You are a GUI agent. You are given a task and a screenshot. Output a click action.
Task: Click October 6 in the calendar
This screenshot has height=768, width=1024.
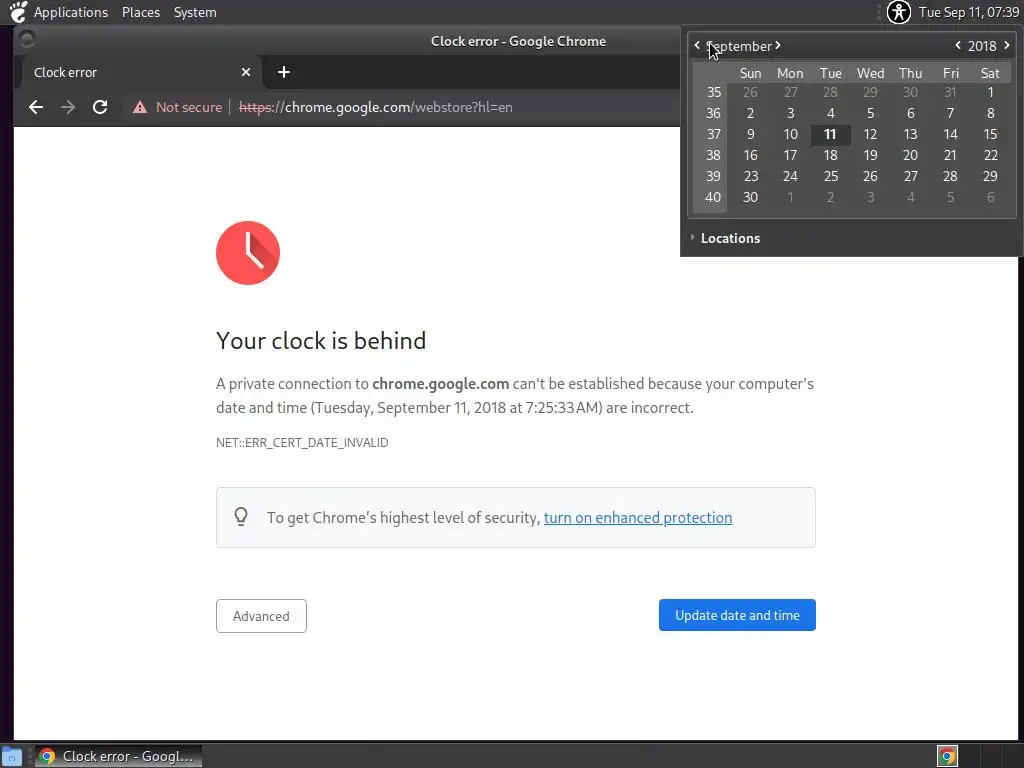coord(990,197)
